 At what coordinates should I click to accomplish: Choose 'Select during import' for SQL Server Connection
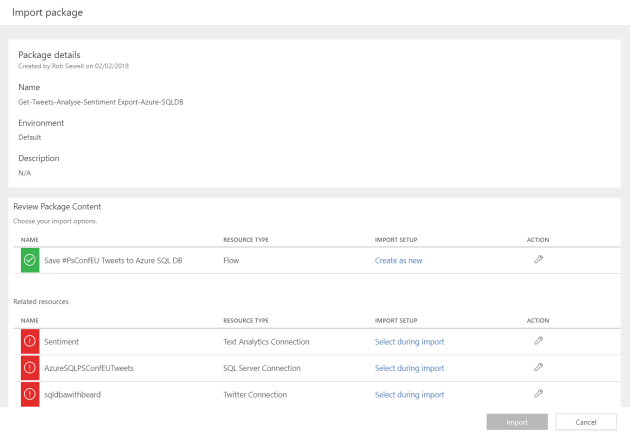click(x=409, y=367)
